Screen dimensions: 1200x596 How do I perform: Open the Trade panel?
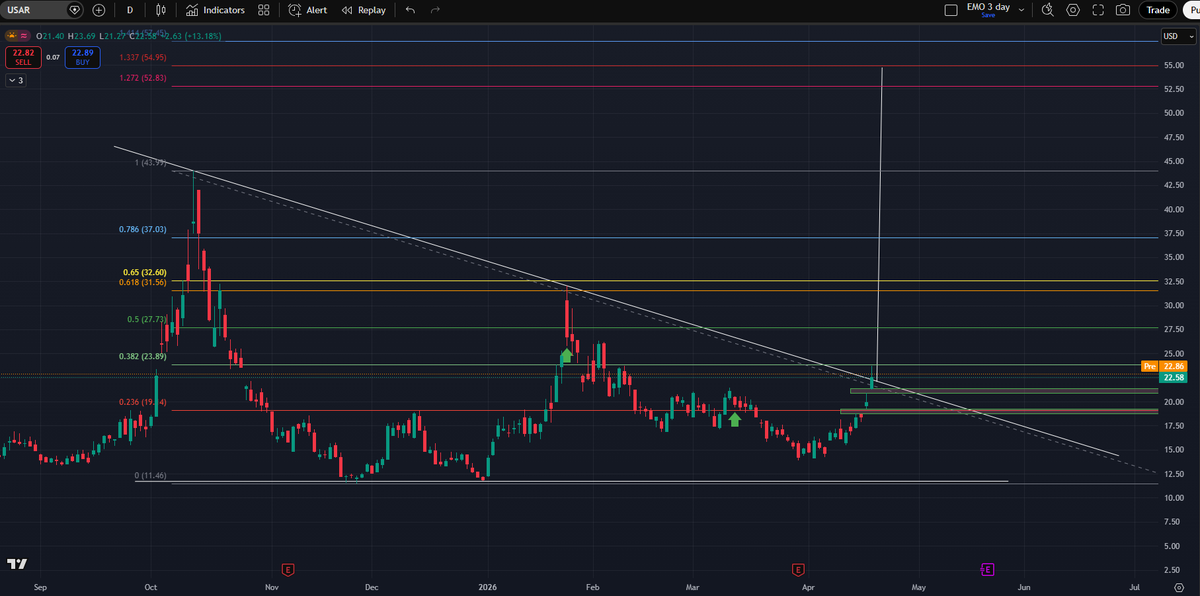click(1158, 10)
